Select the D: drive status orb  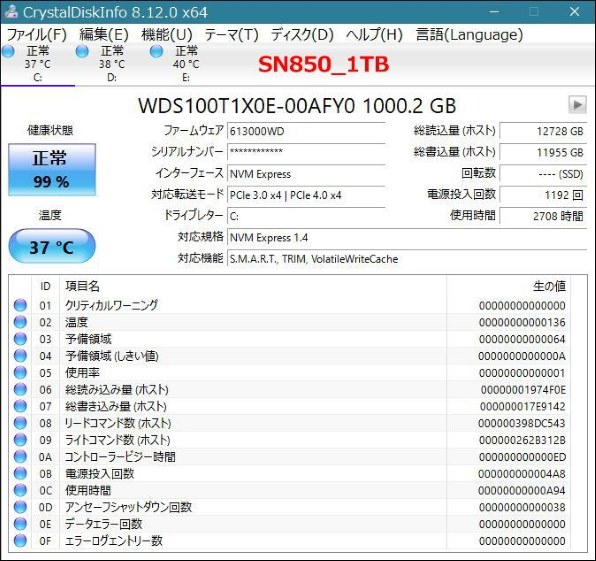(x=82, y=52)
